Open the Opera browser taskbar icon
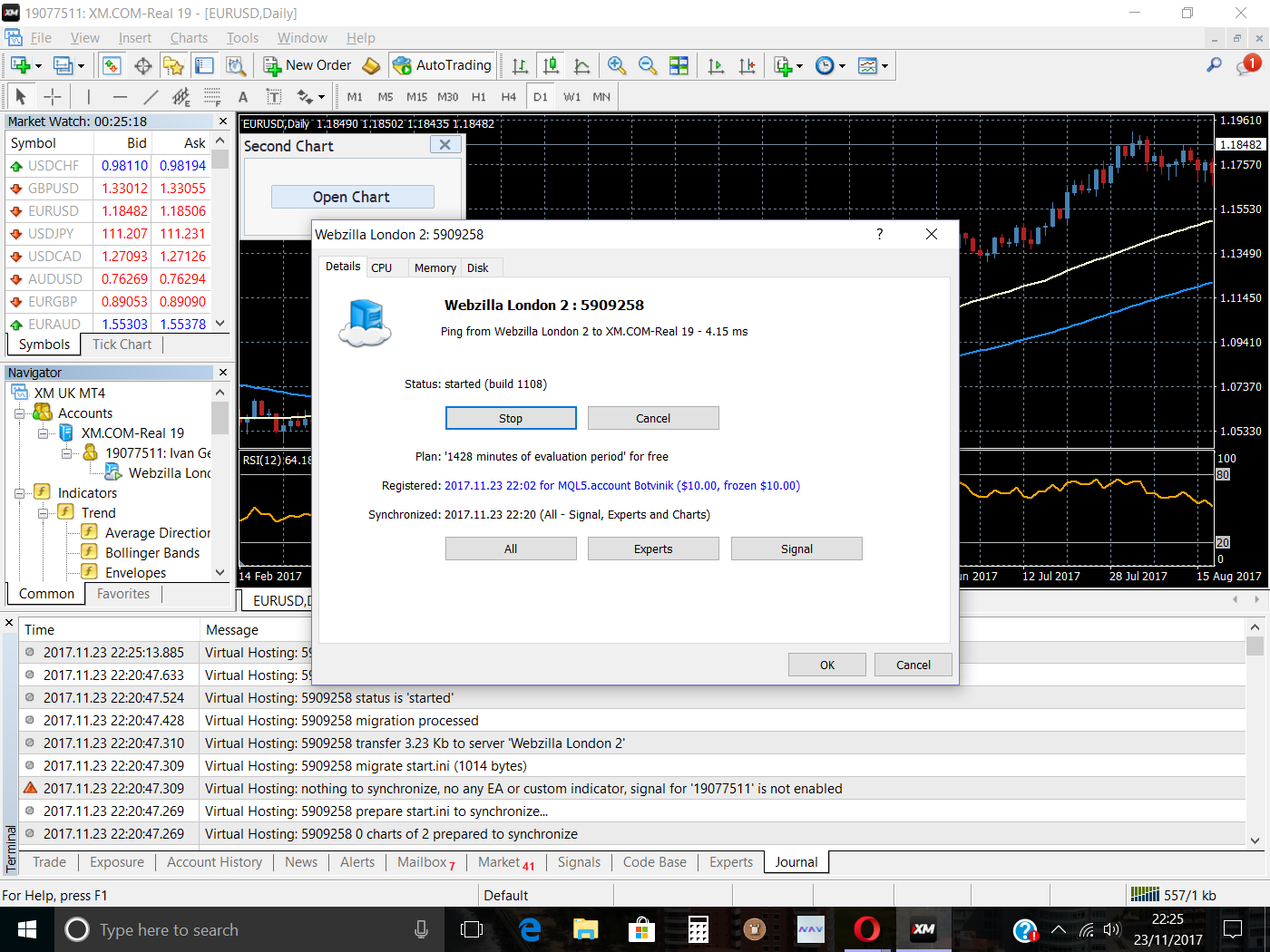The height and width of the screenshot is (952, 1270). pyautogui.click(x=866, y=929)
